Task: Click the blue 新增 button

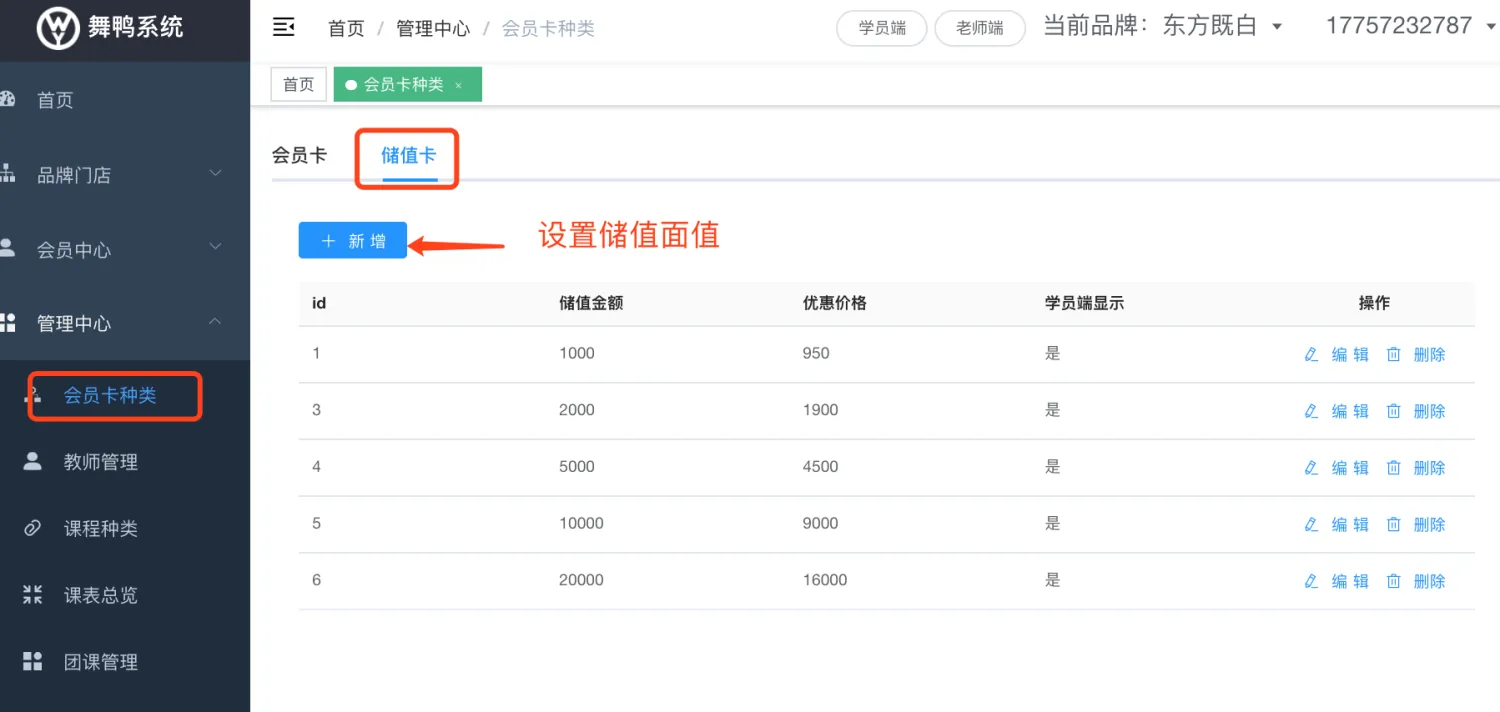Action: coord(353,241)
